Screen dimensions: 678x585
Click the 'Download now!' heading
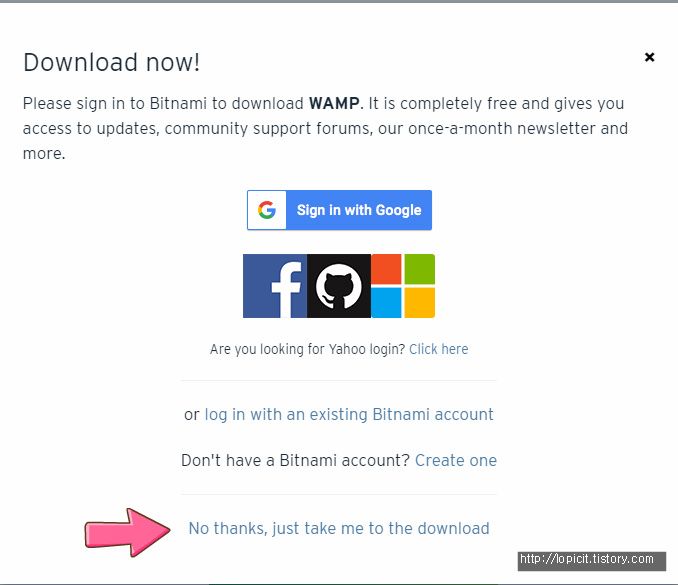(112, 62)
